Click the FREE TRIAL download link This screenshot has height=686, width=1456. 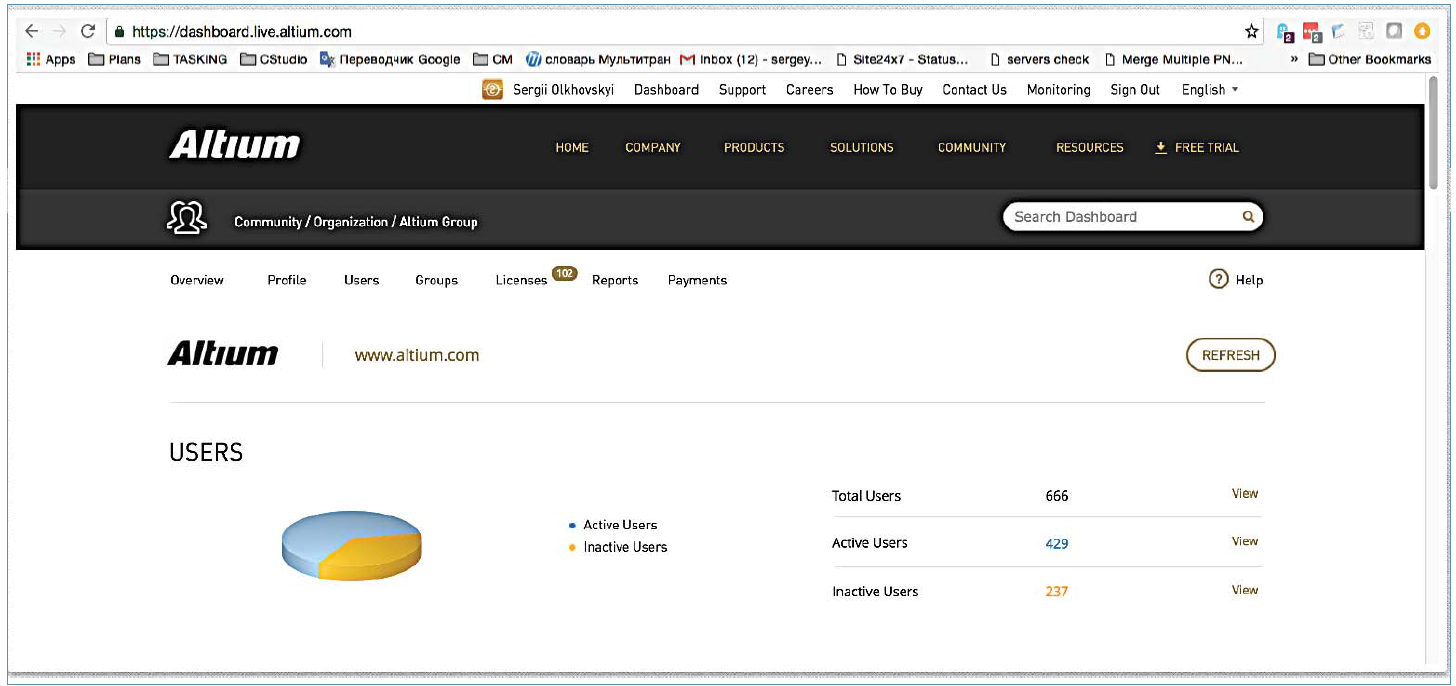[x=1197, y=147]
